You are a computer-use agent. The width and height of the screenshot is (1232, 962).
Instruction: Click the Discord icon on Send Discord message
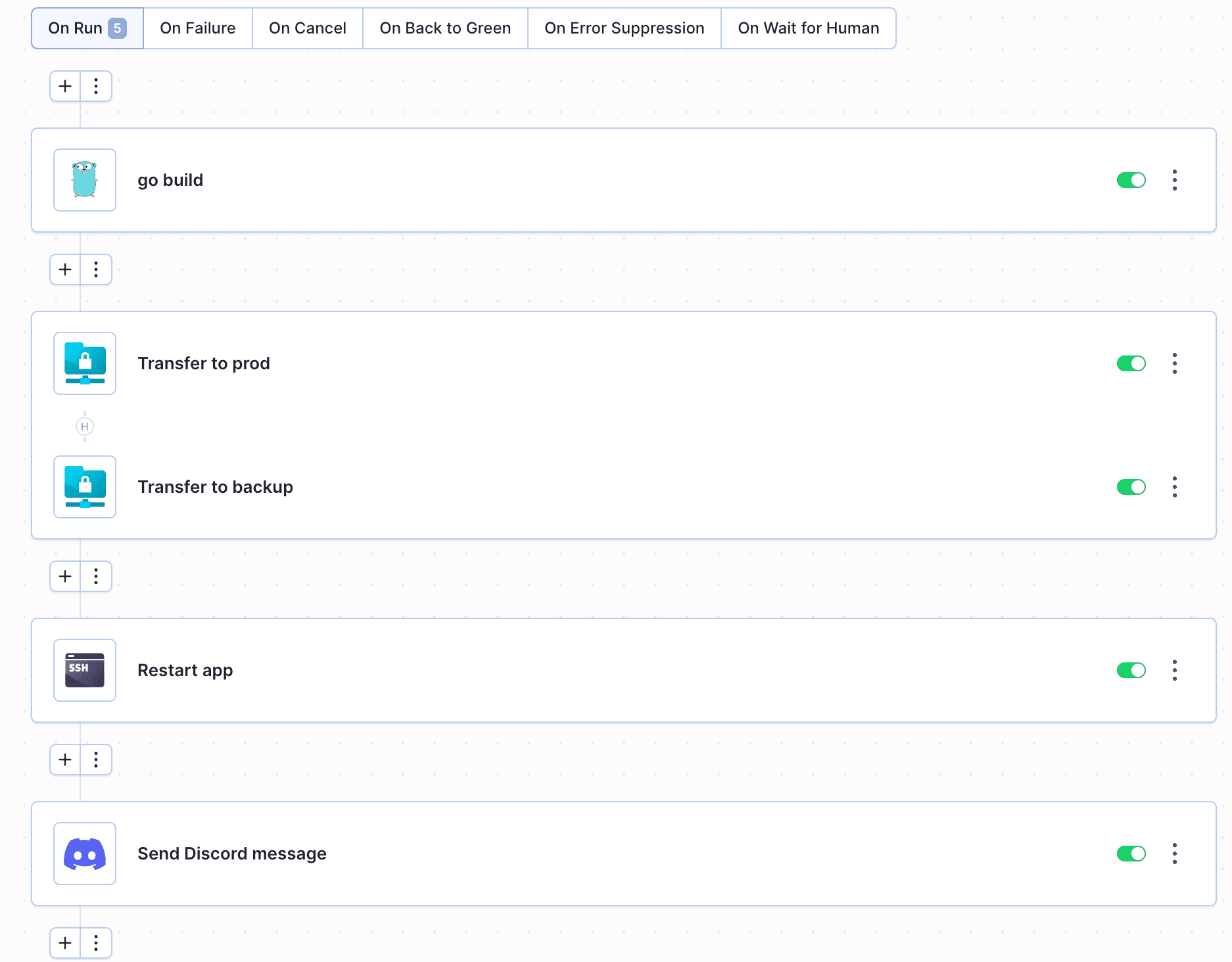(x=84, y=853)
